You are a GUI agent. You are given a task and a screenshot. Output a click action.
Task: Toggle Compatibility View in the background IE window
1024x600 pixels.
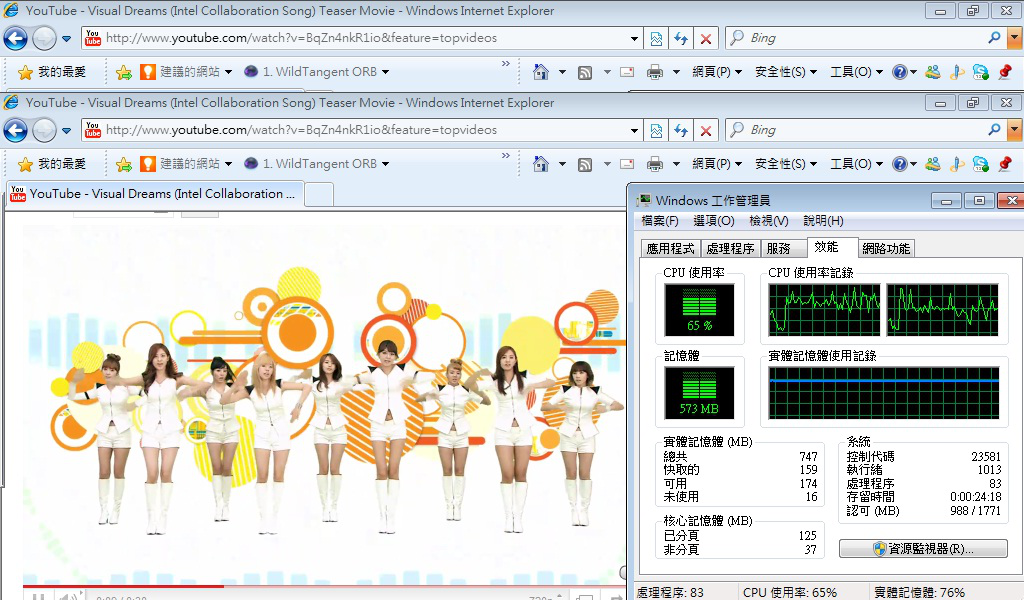[x=656, y=39]
